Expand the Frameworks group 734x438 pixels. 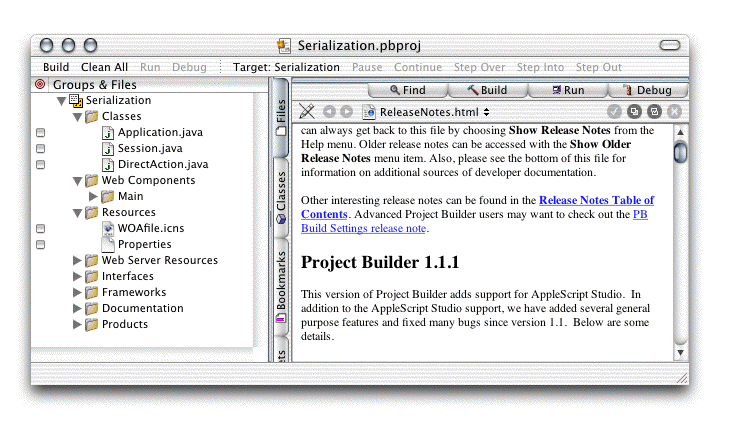click(x=77, y=292)
